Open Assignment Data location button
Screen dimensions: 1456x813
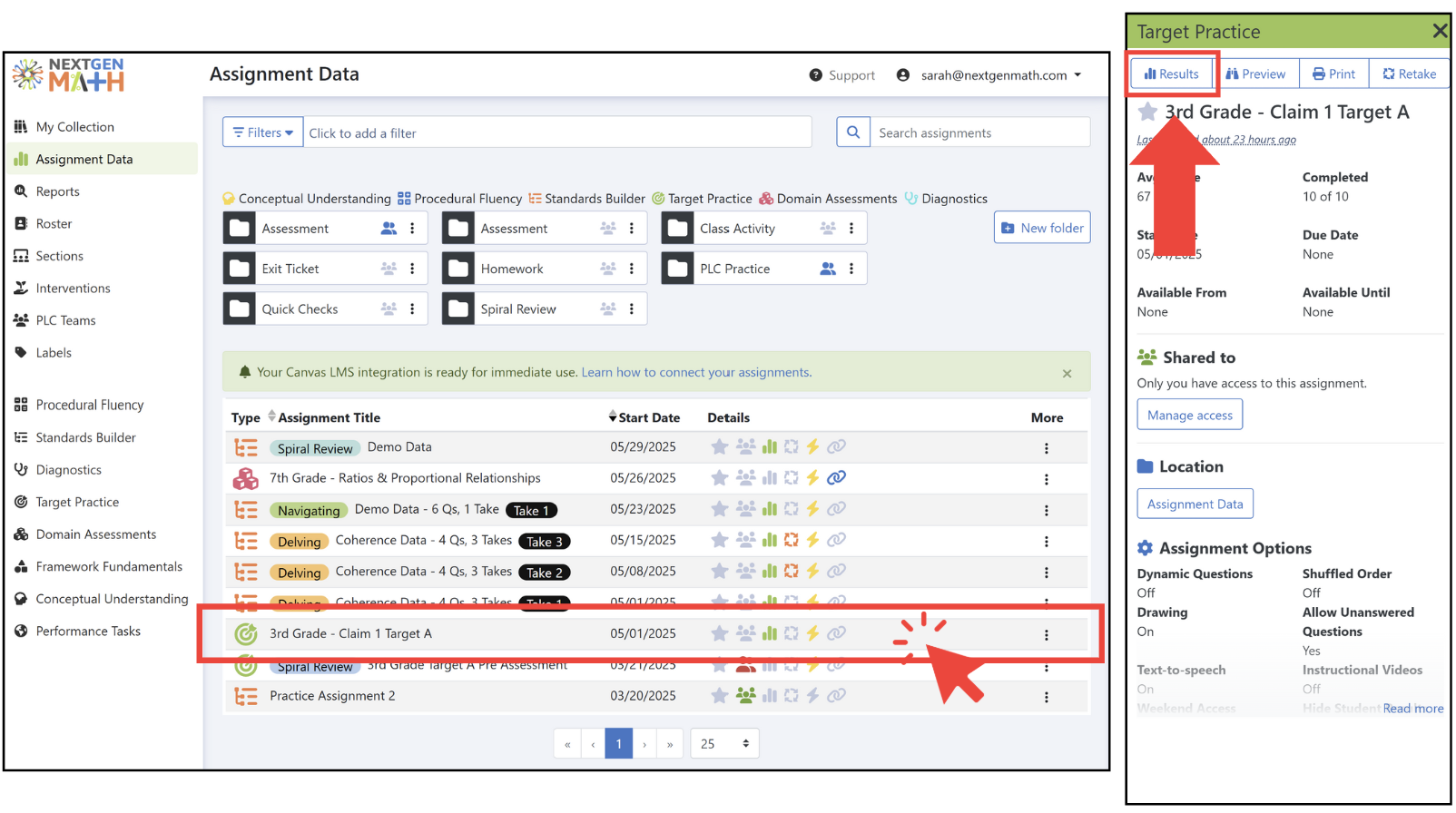[1195, 504]
